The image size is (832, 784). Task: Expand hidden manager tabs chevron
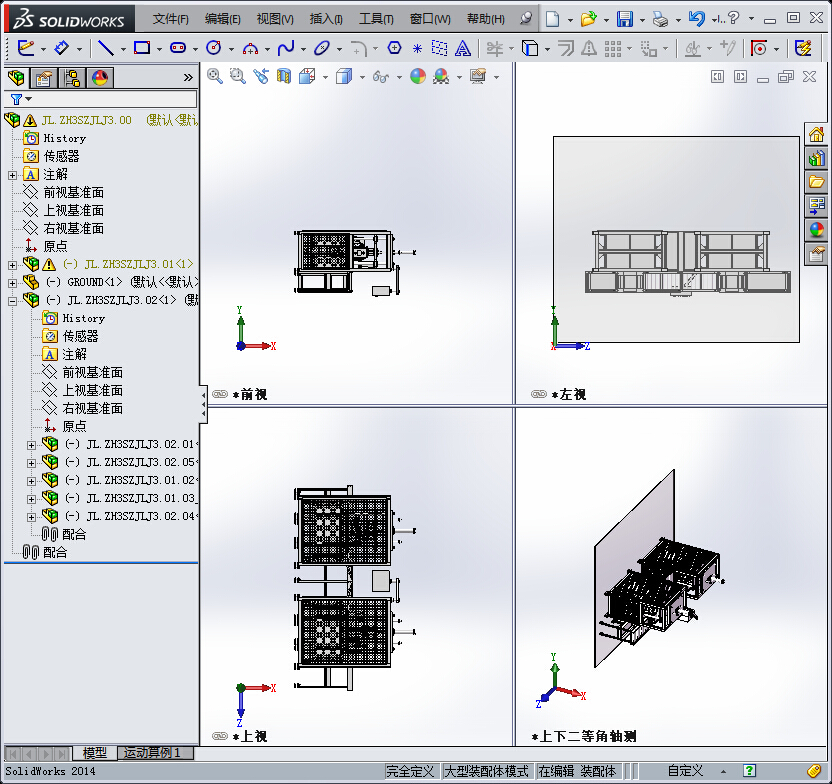pyautogui.click(x=188, y=77)
